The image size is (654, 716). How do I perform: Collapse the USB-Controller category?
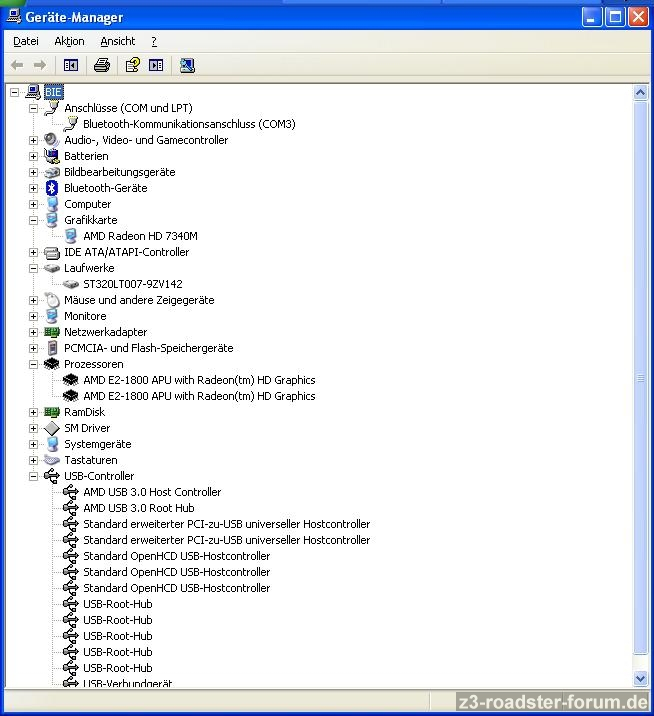tap(33, 476)
